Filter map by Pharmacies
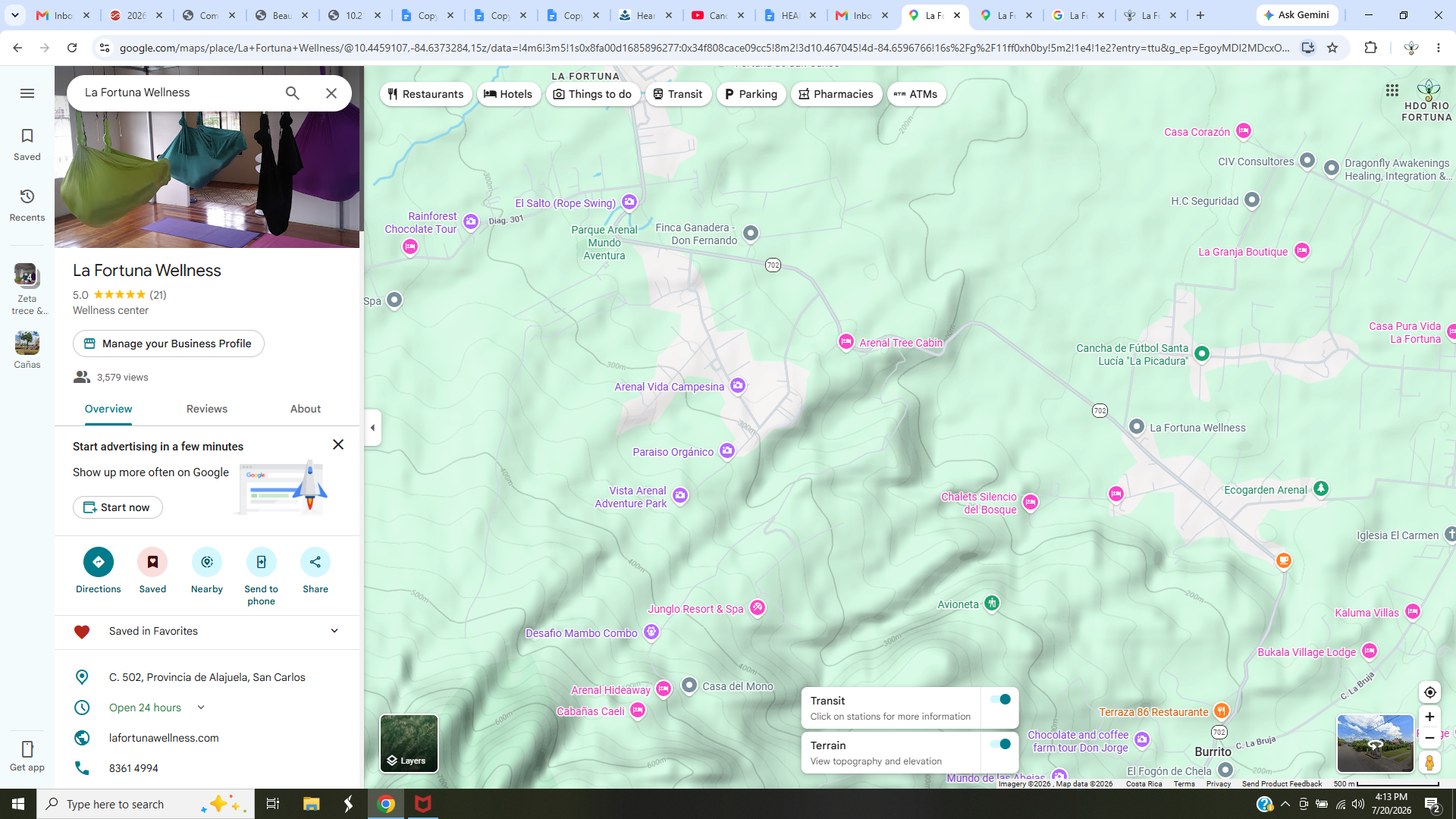This screenshot has height=819, width=1456. point(836,94)
